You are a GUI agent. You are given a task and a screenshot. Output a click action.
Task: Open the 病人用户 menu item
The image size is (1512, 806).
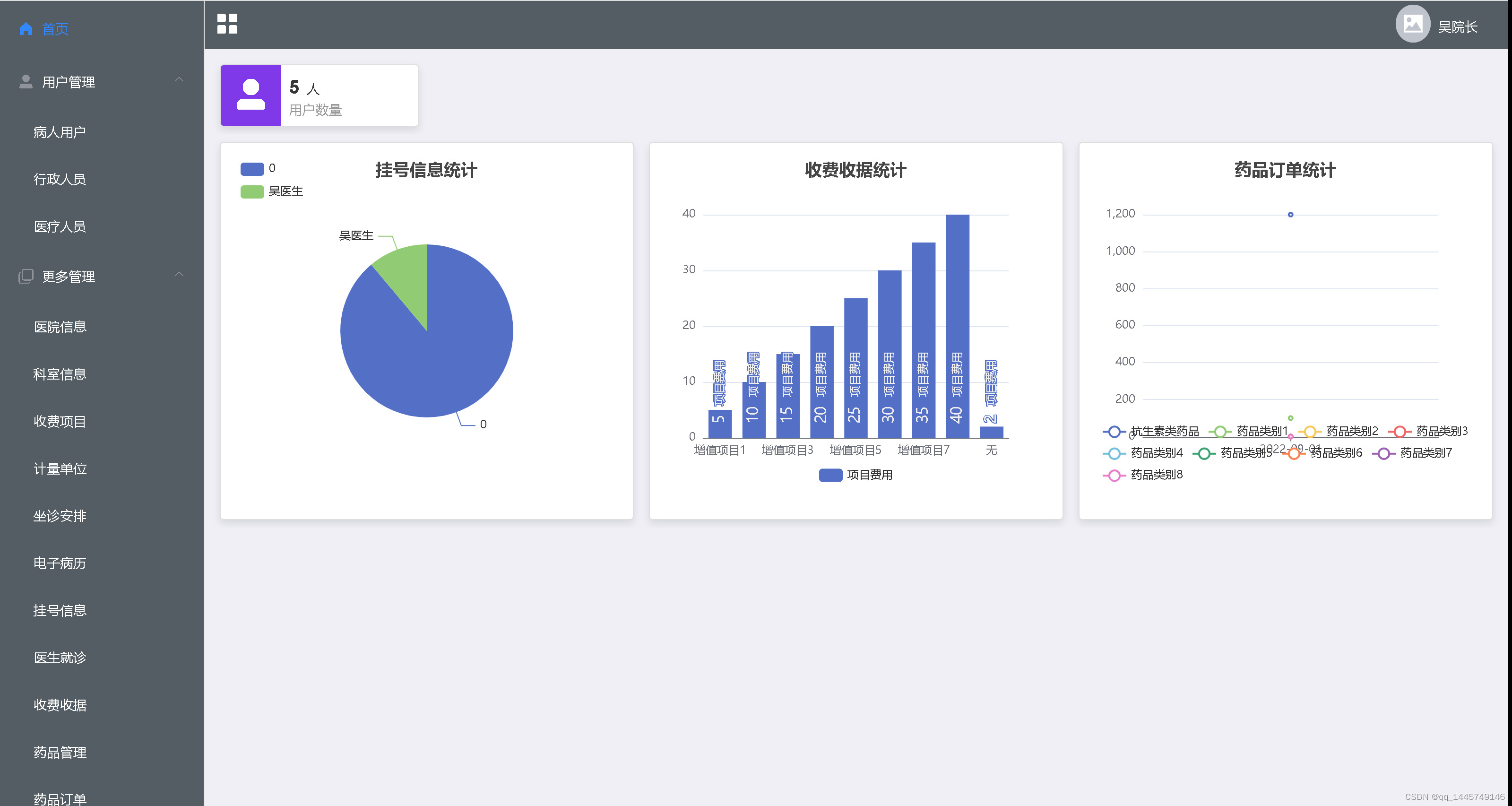(59, 132)
